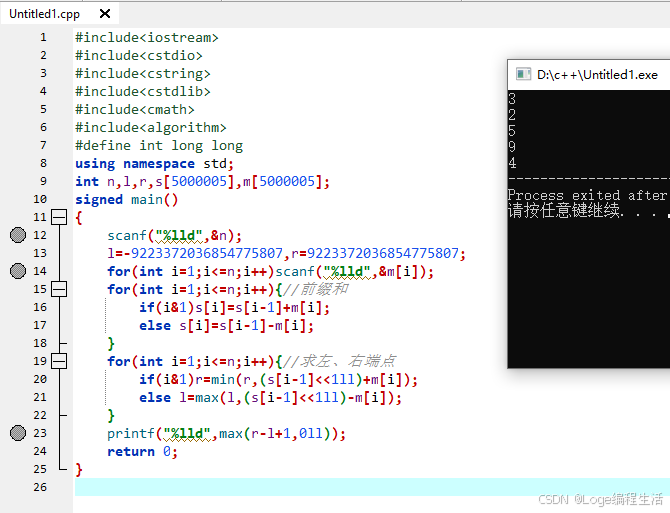Remove the breakpoint marker on line 23

[x=18, y=433]
